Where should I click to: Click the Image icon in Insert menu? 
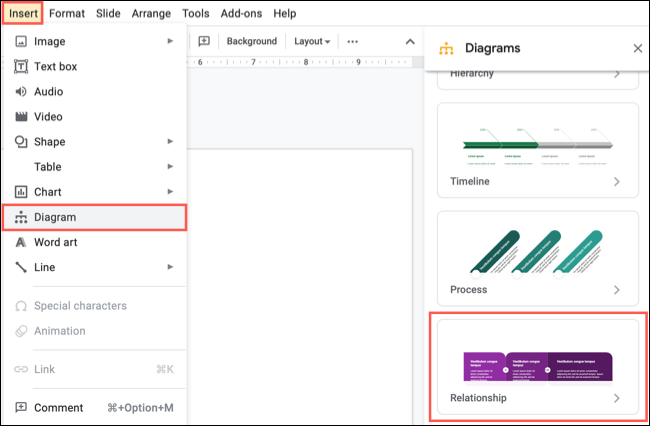coord(21,41)
